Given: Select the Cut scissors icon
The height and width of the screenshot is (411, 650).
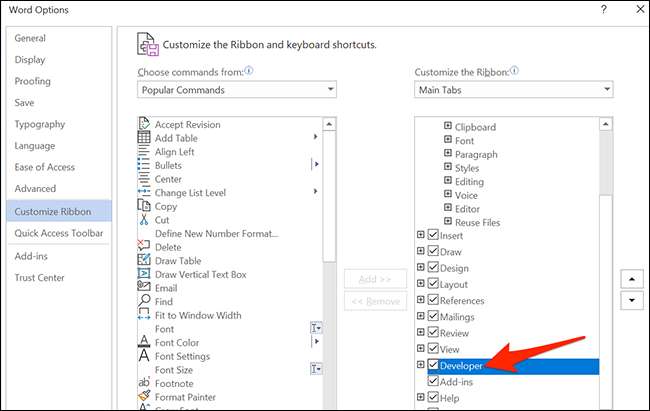Looking at the screenshot, I should point(145,220).
